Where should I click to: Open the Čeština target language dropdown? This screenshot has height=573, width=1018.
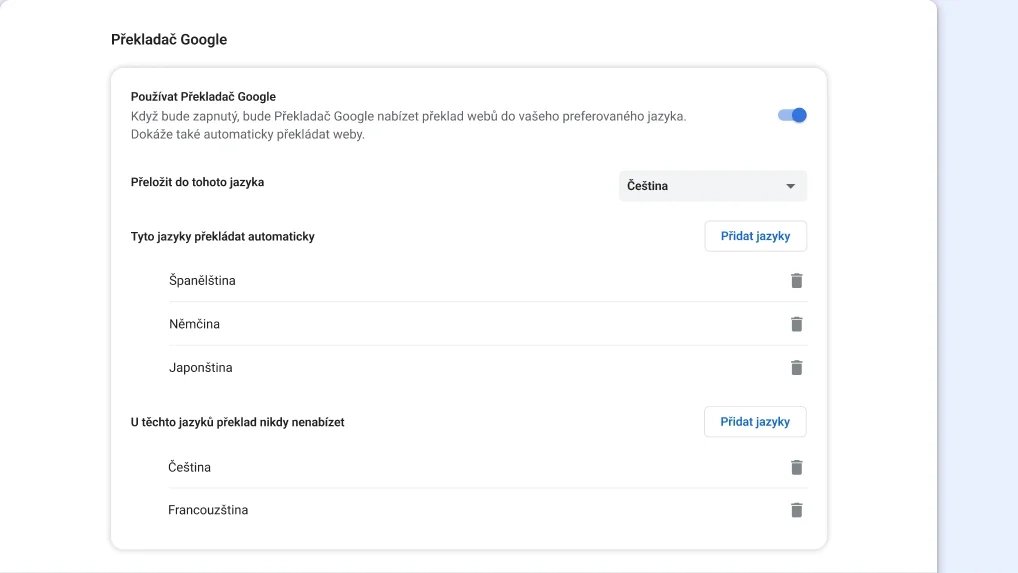click(x=712, y=186)
